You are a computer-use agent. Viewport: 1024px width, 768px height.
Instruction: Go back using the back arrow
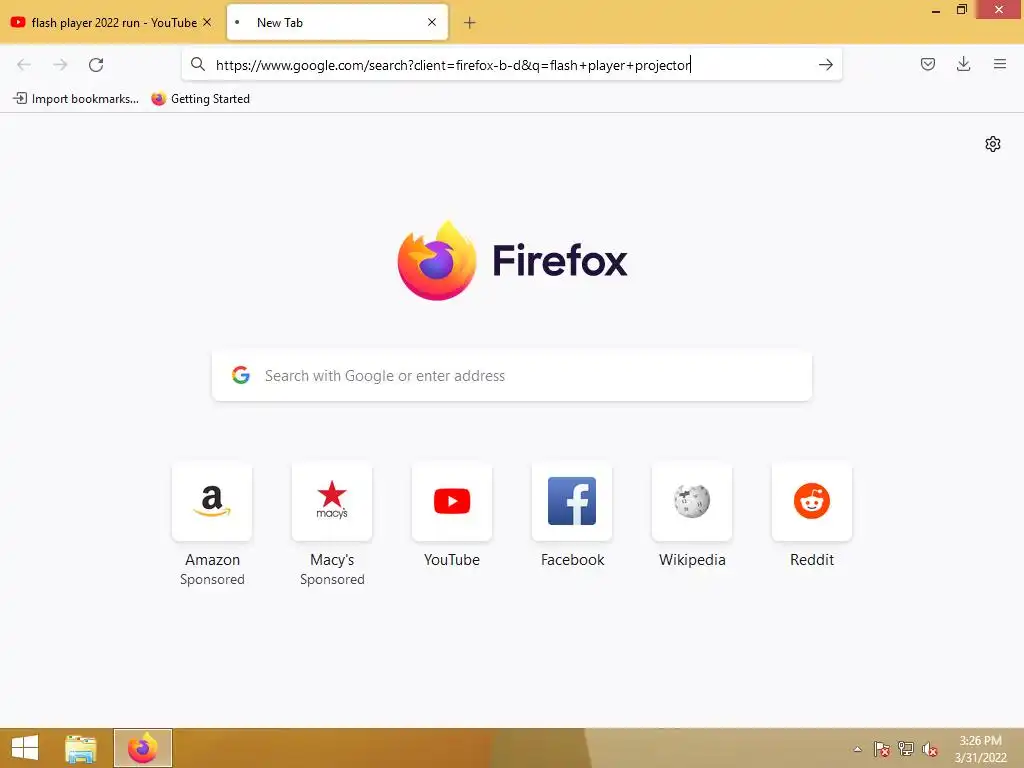[24, 65]
